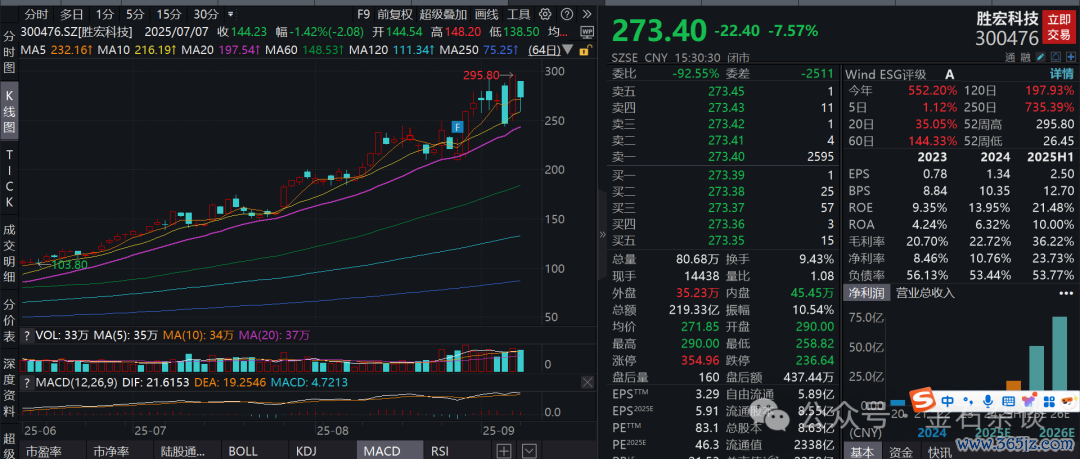
Task: Expand more period options dropdown arrow
Action: click(x=229, y=14)
